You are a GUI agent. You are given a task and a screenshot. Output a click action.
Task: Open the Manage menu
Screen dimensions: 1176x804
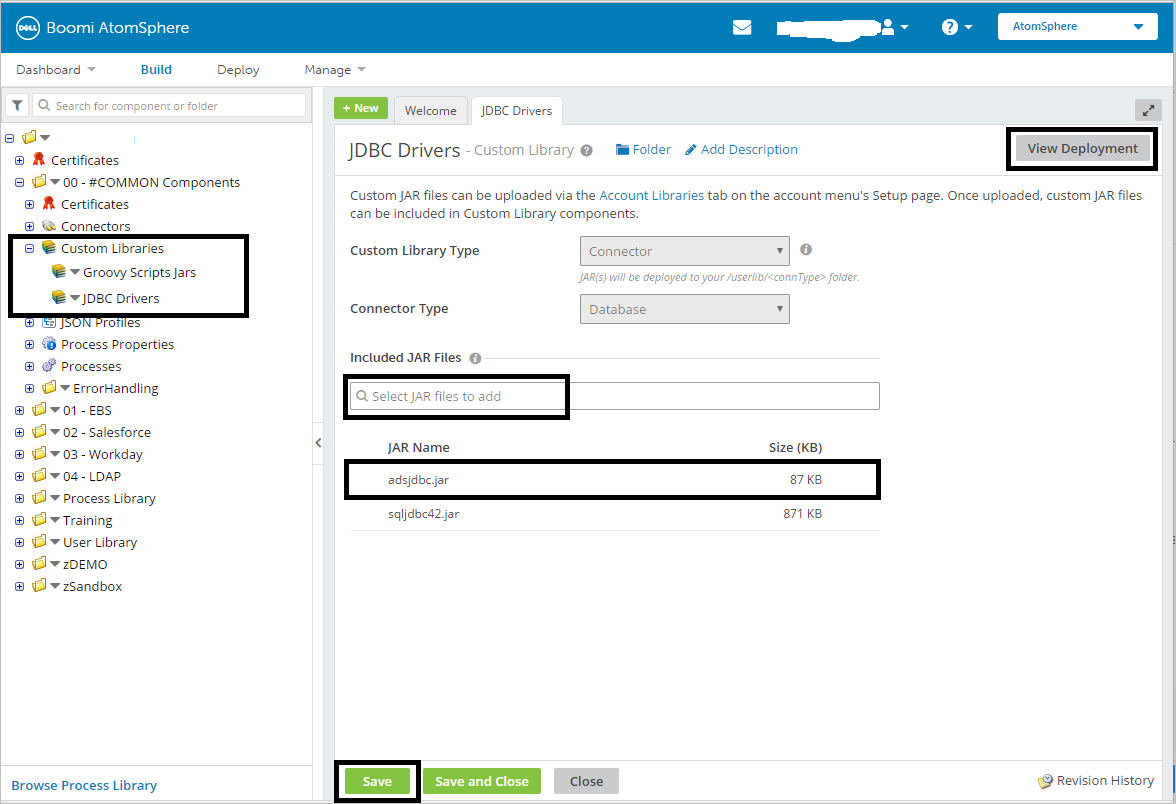pos(328,69)
